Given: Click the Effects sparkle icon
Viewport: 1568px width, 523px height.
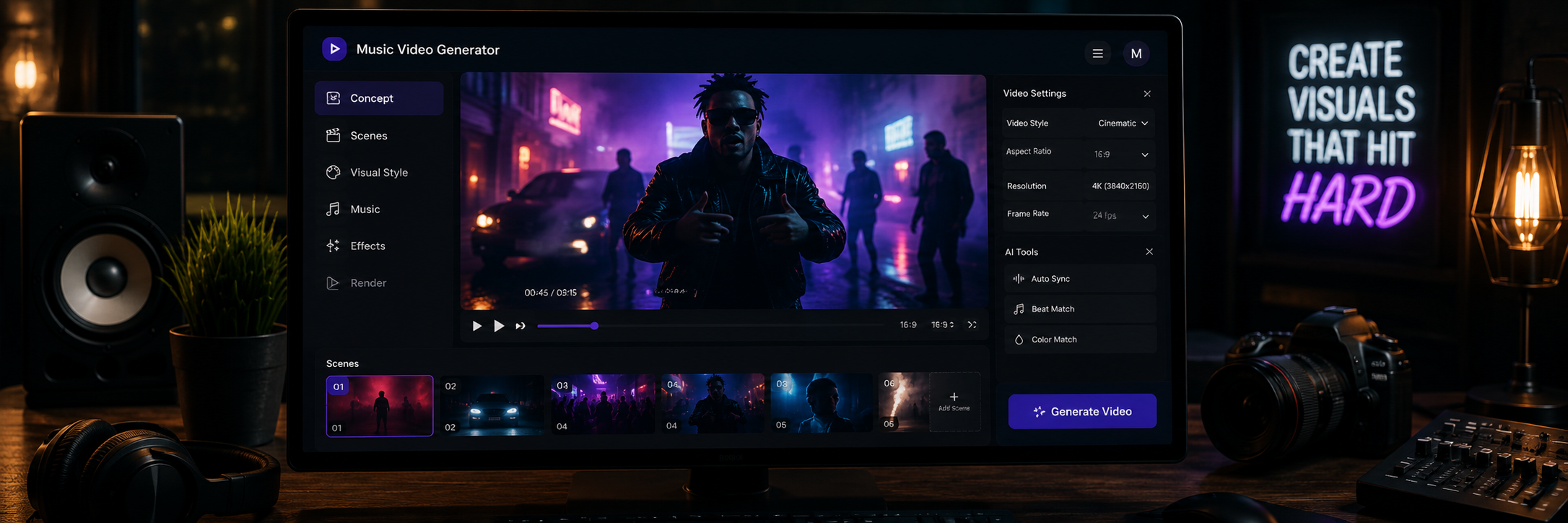Looking at the screenshot, I should 334,246.
